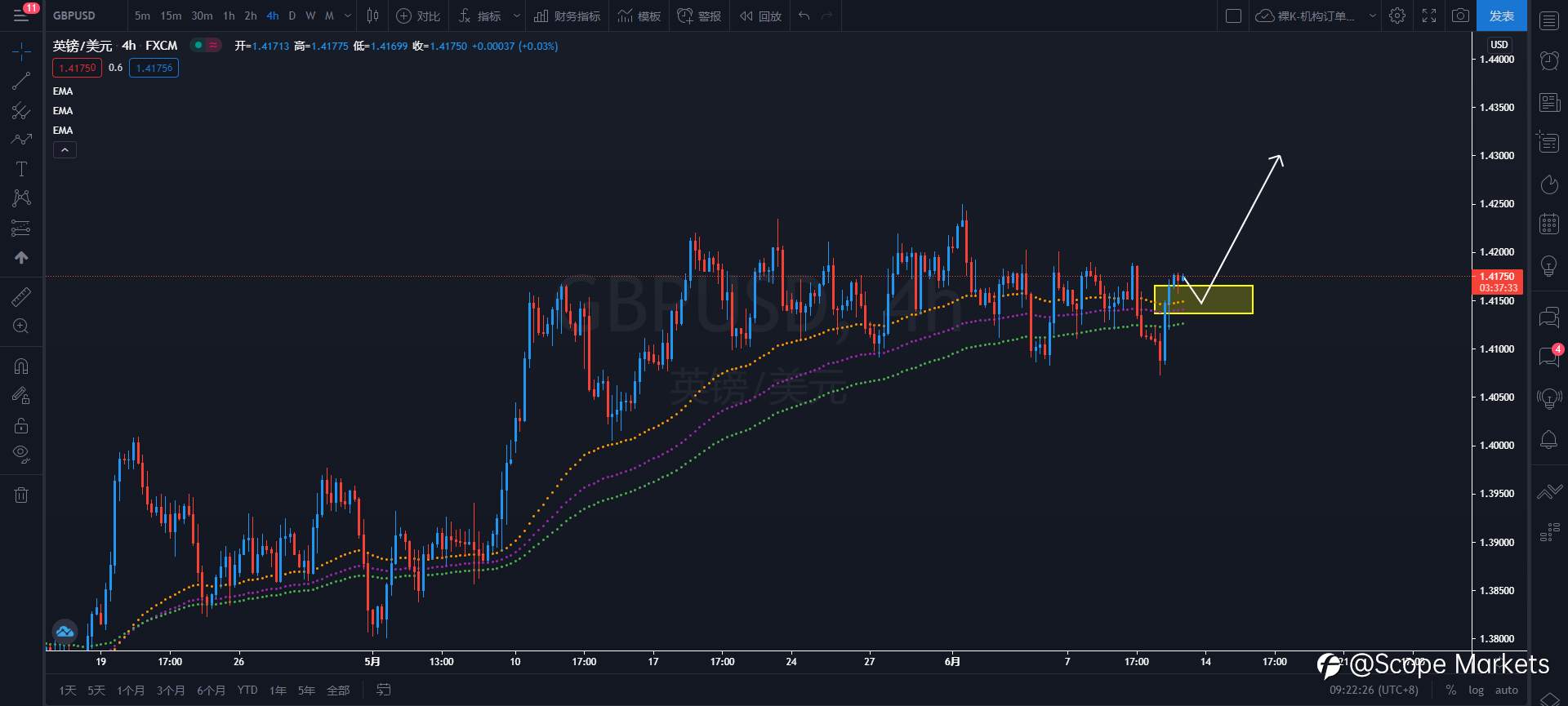Take a chart snapshot with camera

1460,16
